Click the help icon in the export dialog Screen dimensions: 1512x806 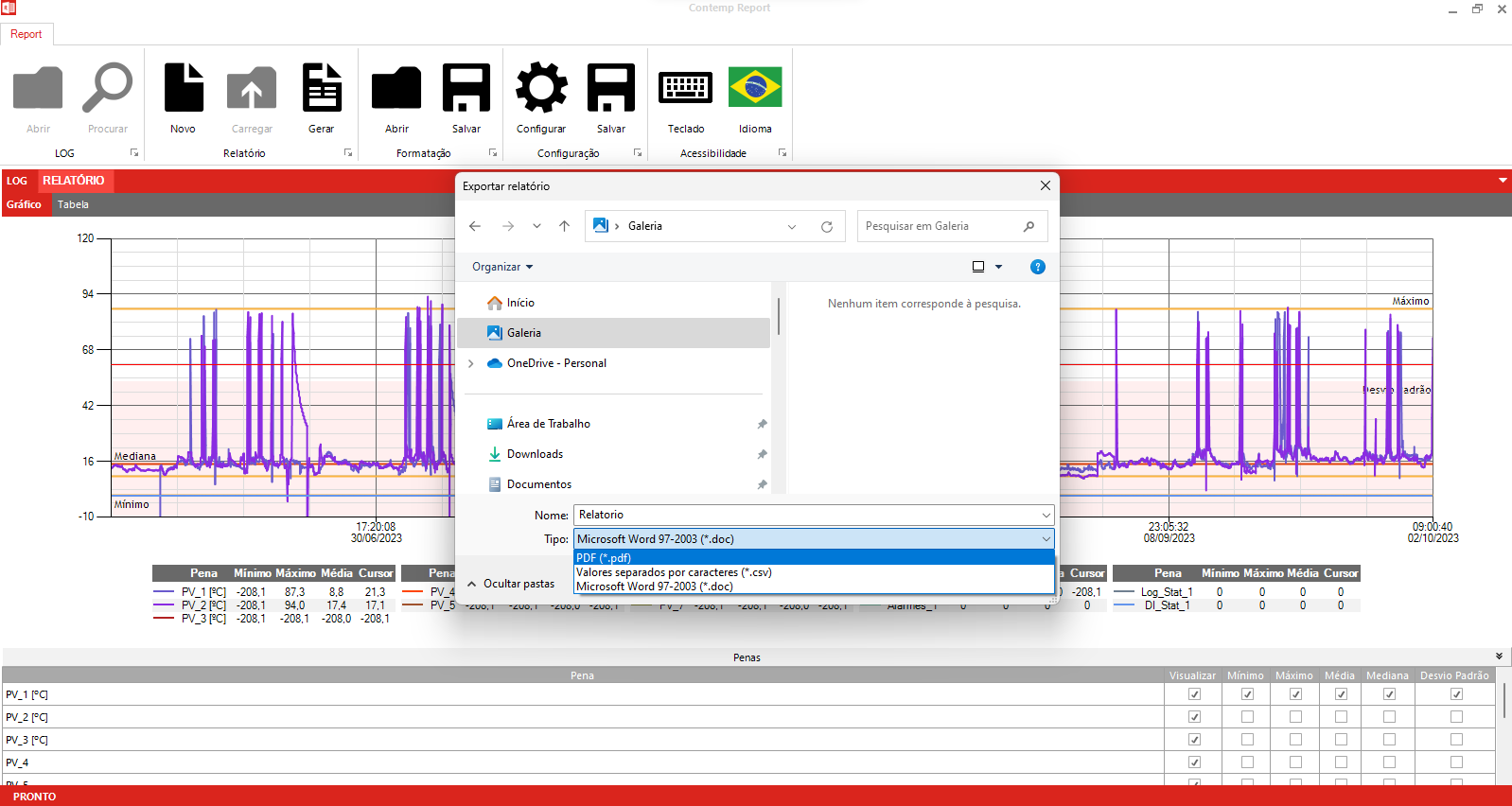click(x=1037, y=267)
